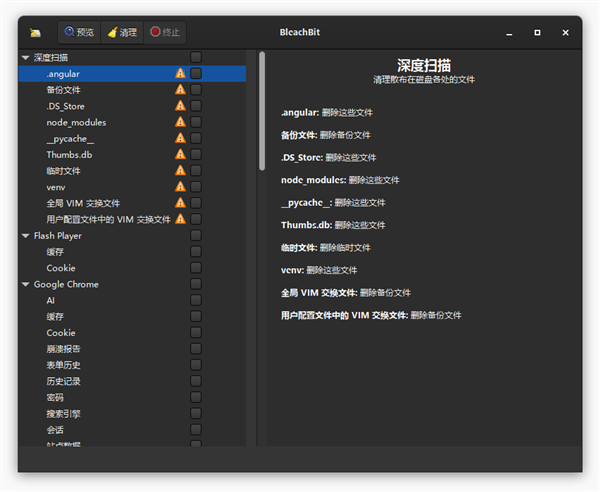The width and height of the screenshot is (600, 492).
Task: Select the venv tree row
Action: (132, 187)
